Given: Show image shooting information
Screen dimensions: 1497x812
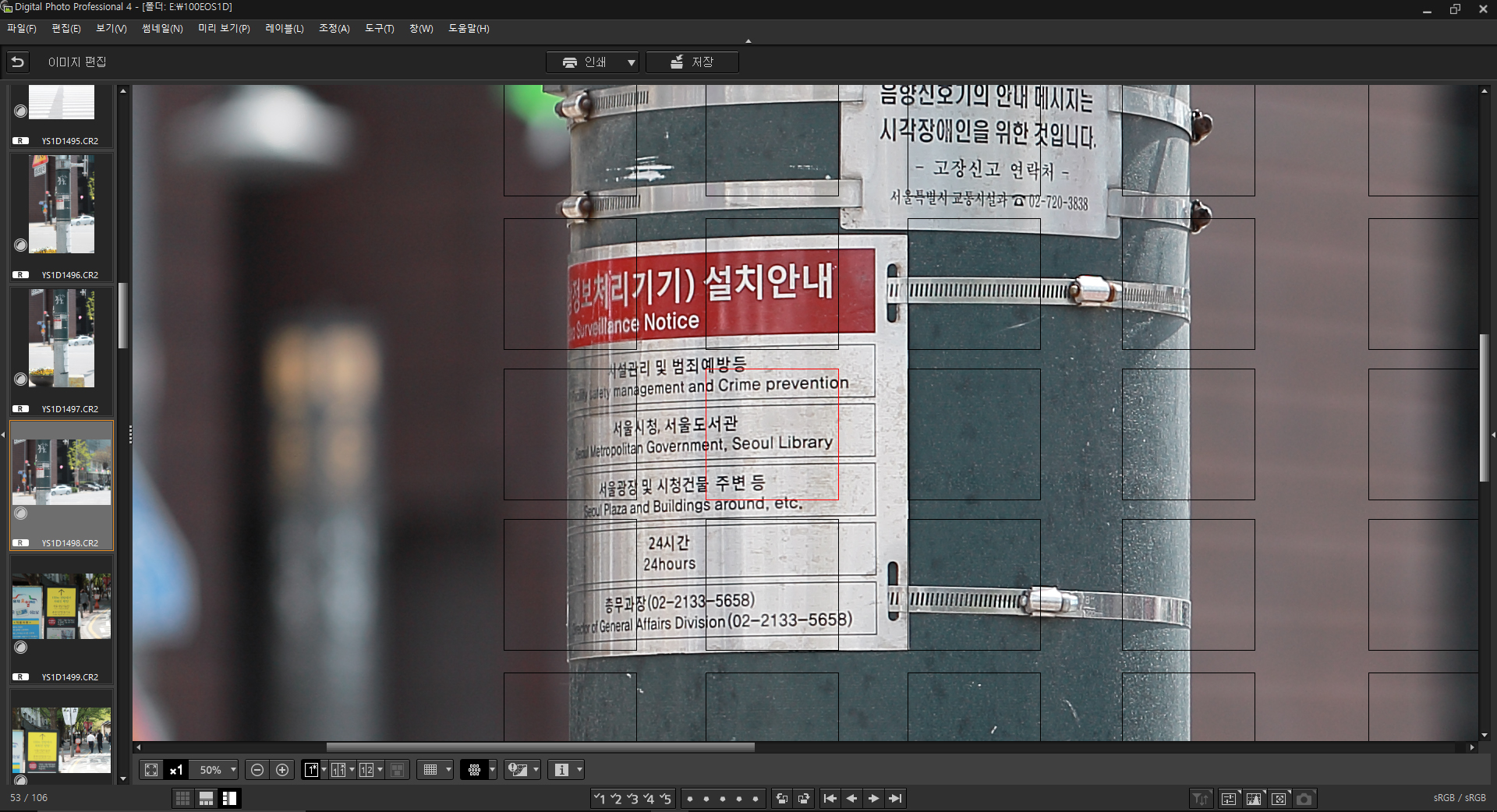Looking at the screenshot, I should (x=561, y=770).
